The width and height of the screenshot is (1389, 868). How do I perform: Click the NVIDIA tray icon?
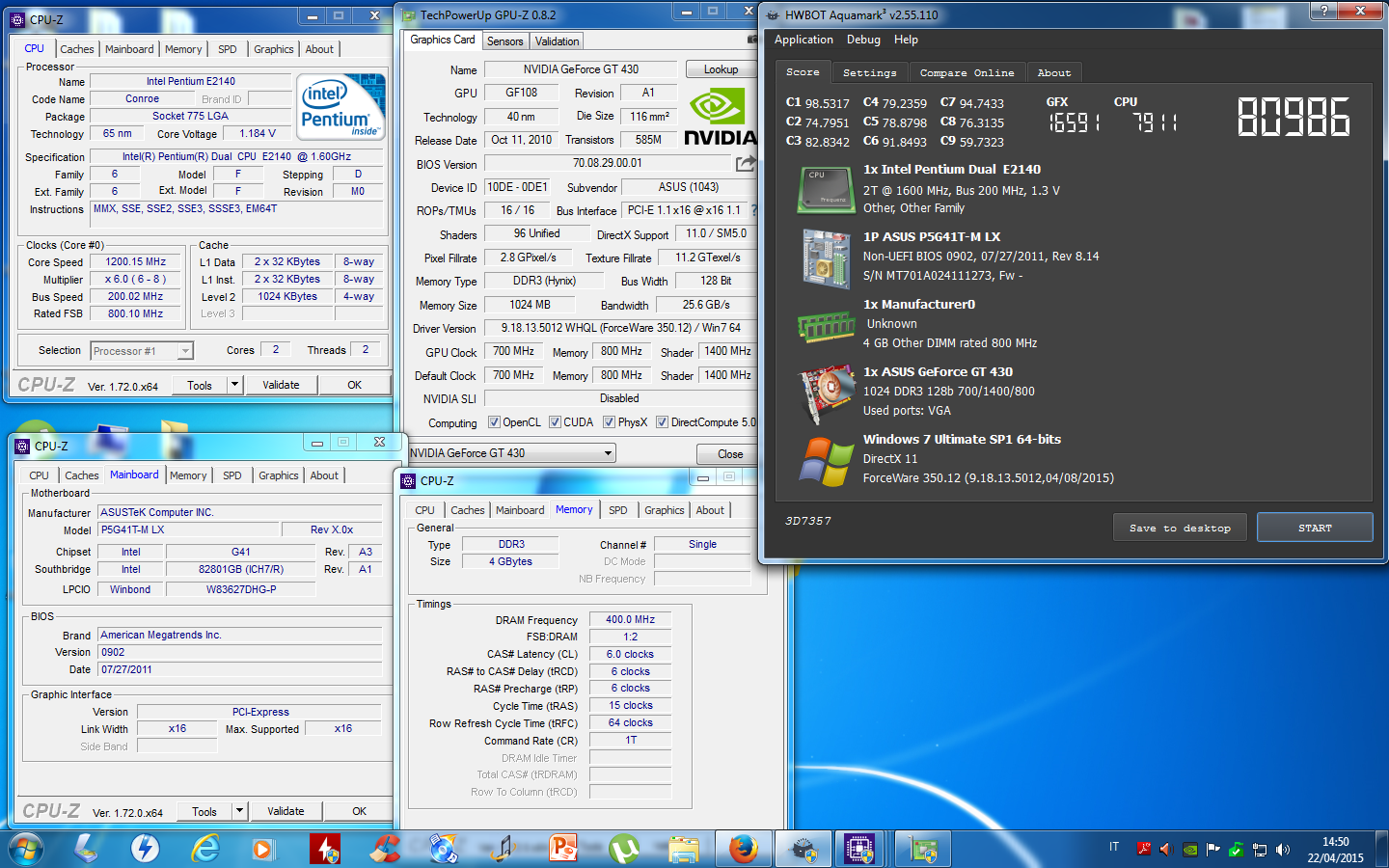(1190, 850)
